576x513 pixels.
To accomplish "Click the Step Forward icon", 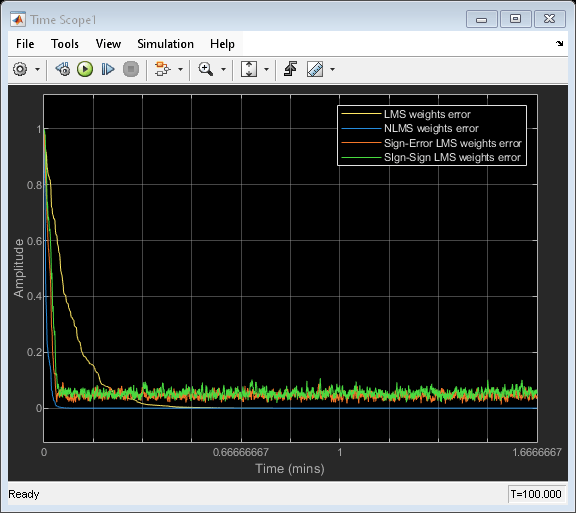I will 108,69.
